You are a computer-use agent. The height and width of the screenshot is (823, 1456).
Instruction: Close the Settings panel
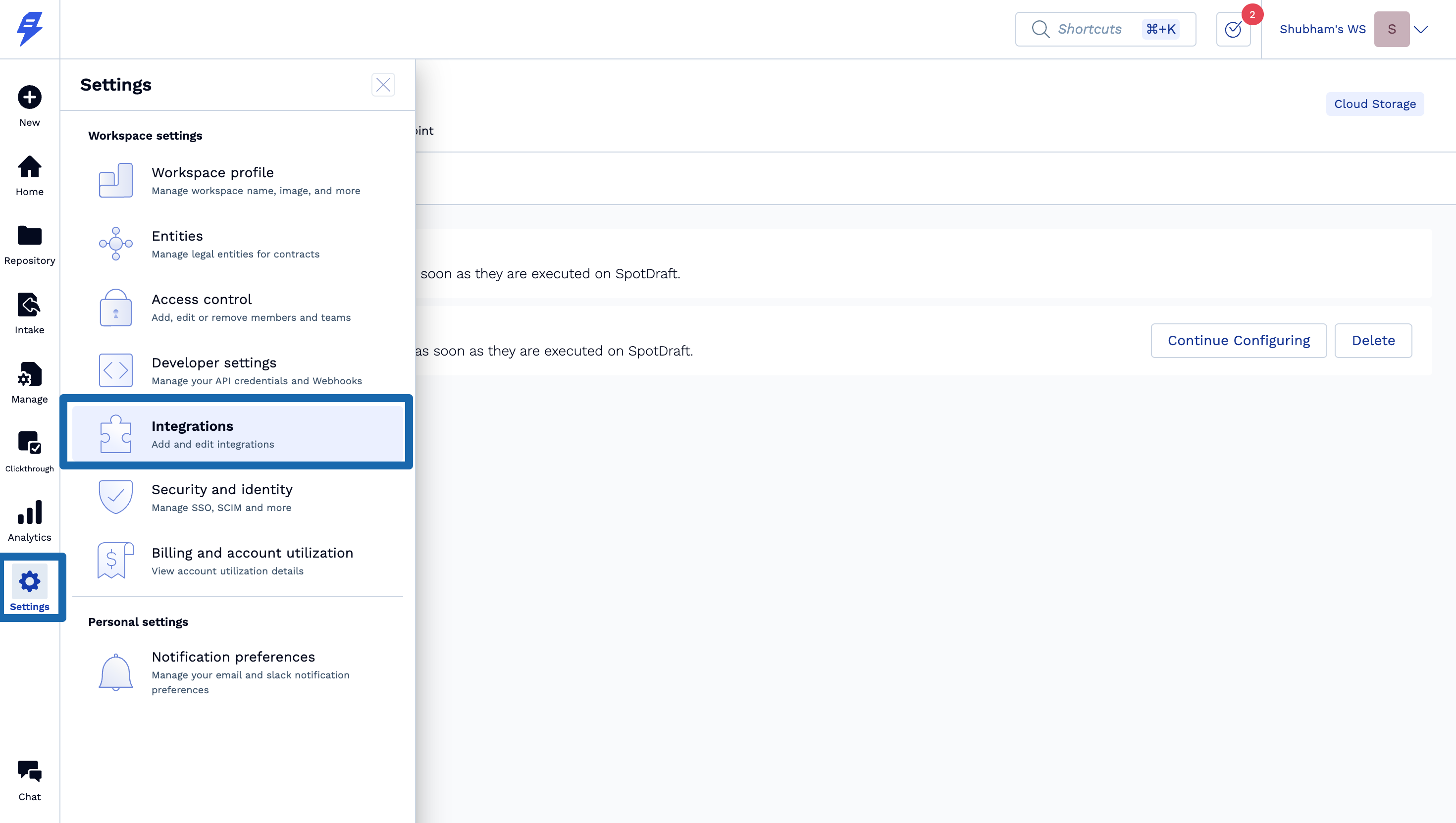click(383, 85)
